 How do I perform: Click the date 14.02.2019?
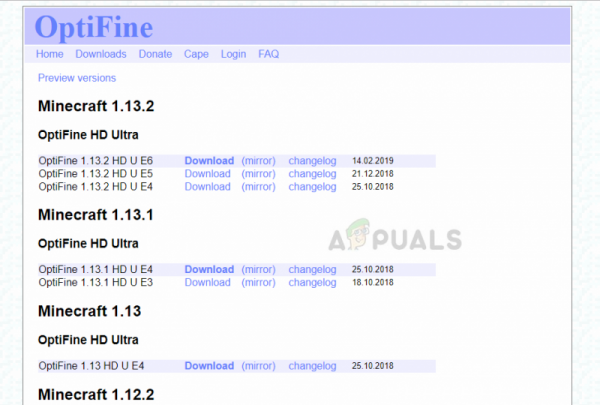click(x=373, y=161)
